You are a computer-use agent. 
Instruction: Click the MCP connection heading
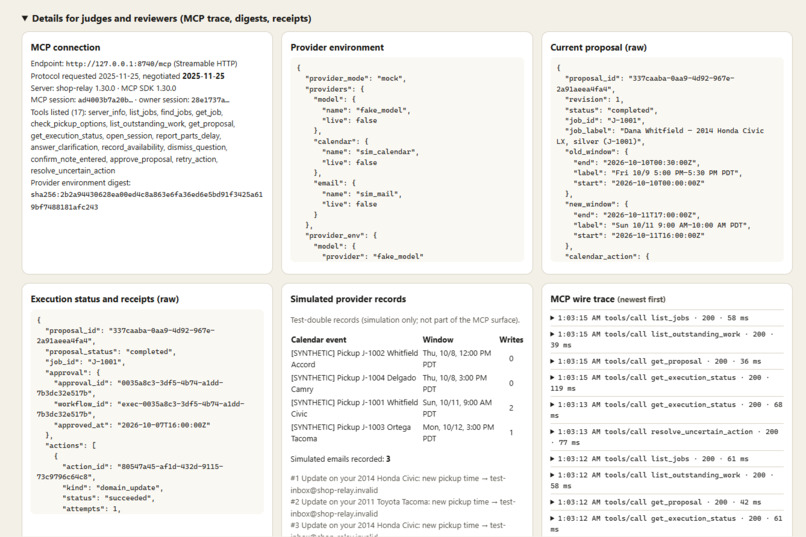click(x=65, y=47)
